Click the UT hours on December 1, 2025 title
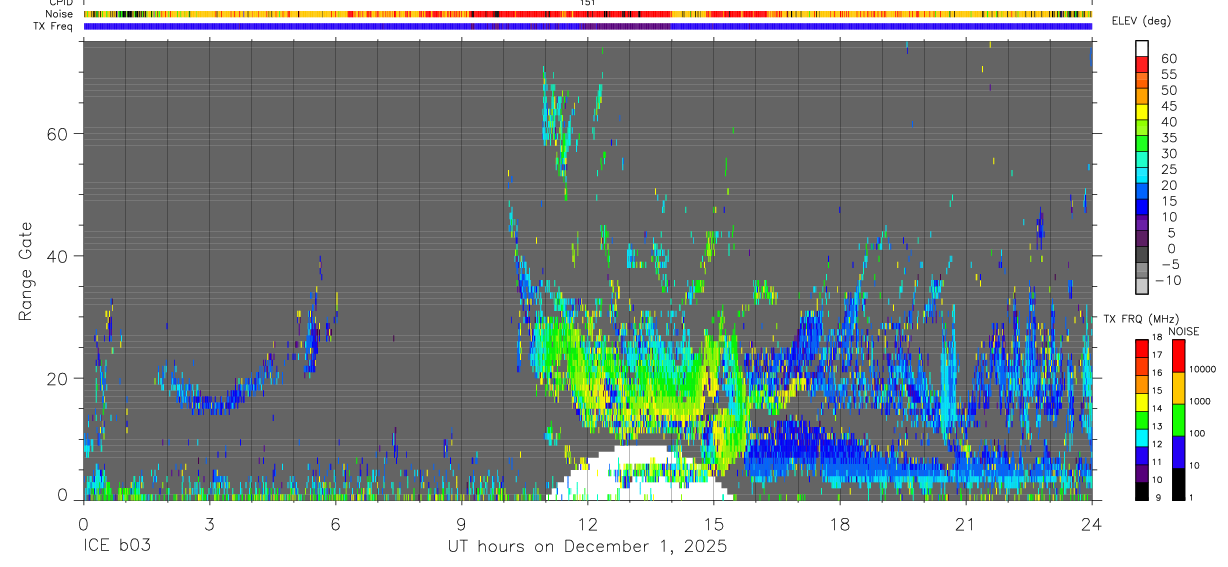This screenshot has height=567, width=1228. 586,547
